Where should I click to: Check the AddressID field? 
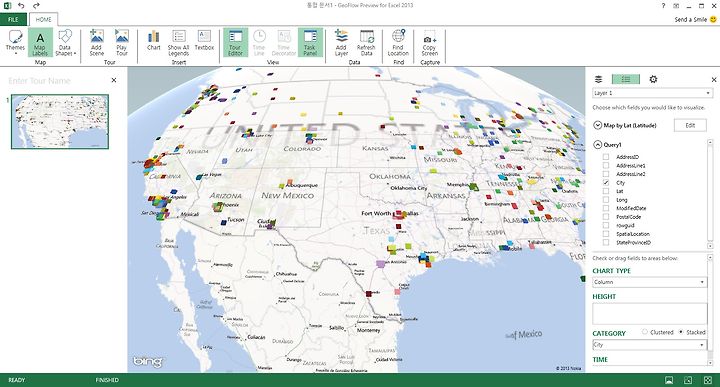(606, 157)
